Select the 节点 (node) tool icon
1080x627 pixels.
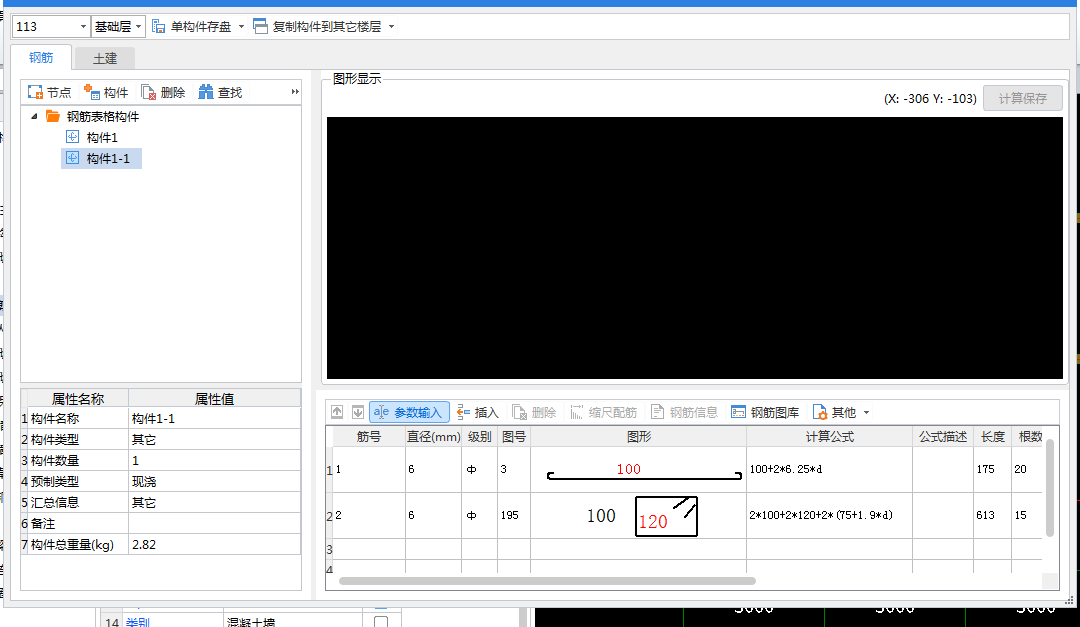coord(49,91)
